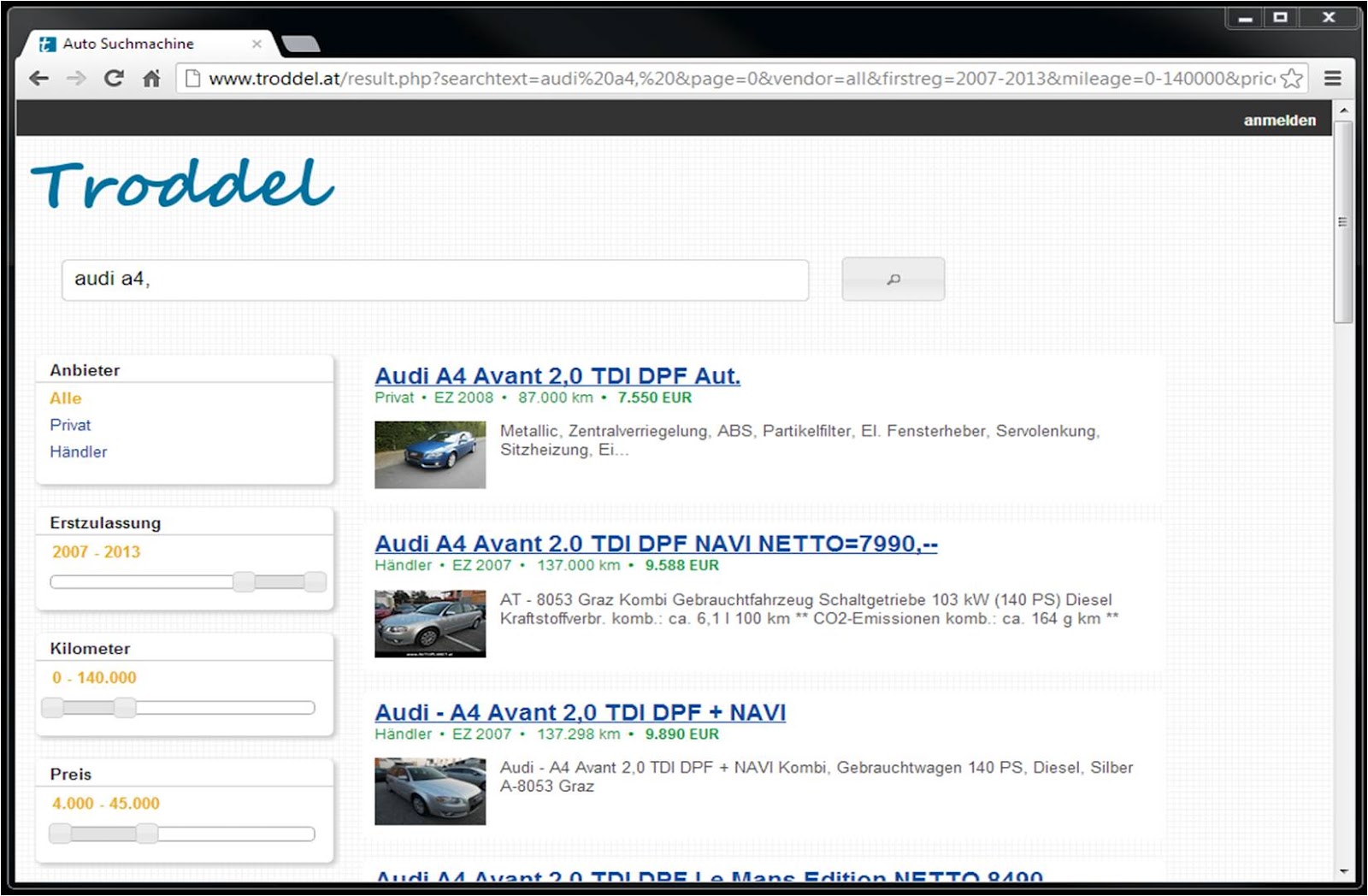
Task: Click the 2007 - 2013 range value
Action: [97, 552]
